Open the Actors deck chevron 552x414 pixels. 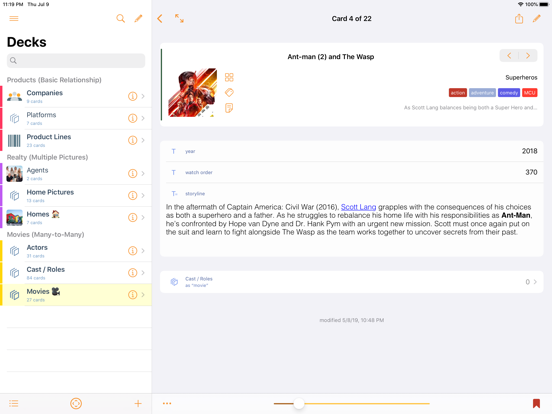(x=143, y=251)
